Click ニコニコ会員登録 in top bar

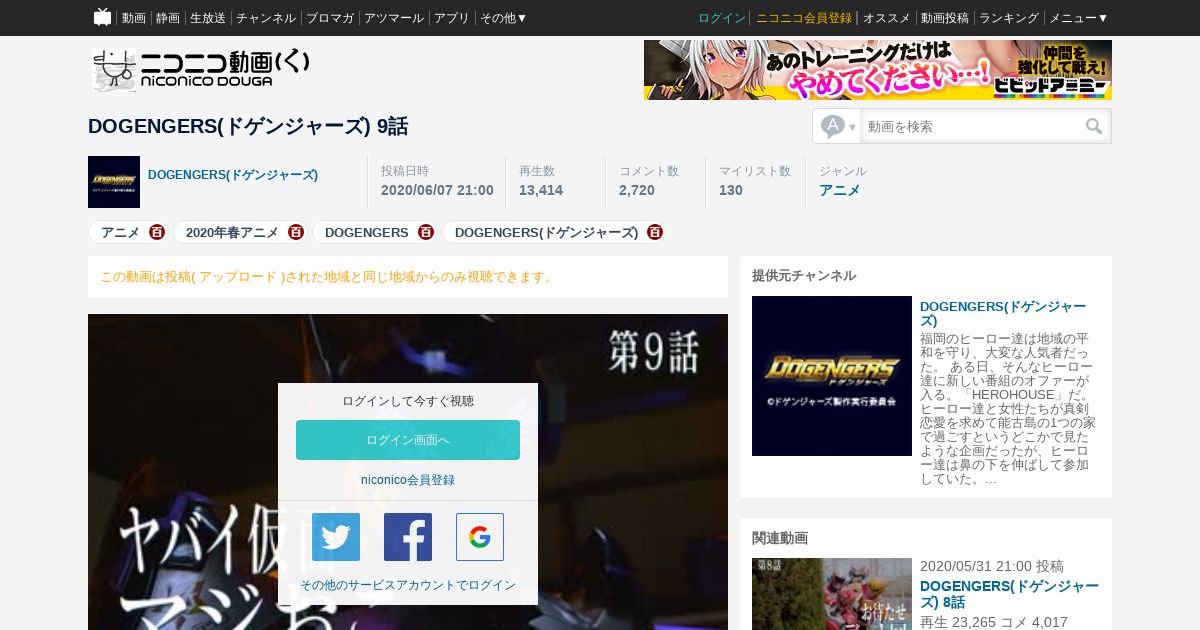click(804, 18)
